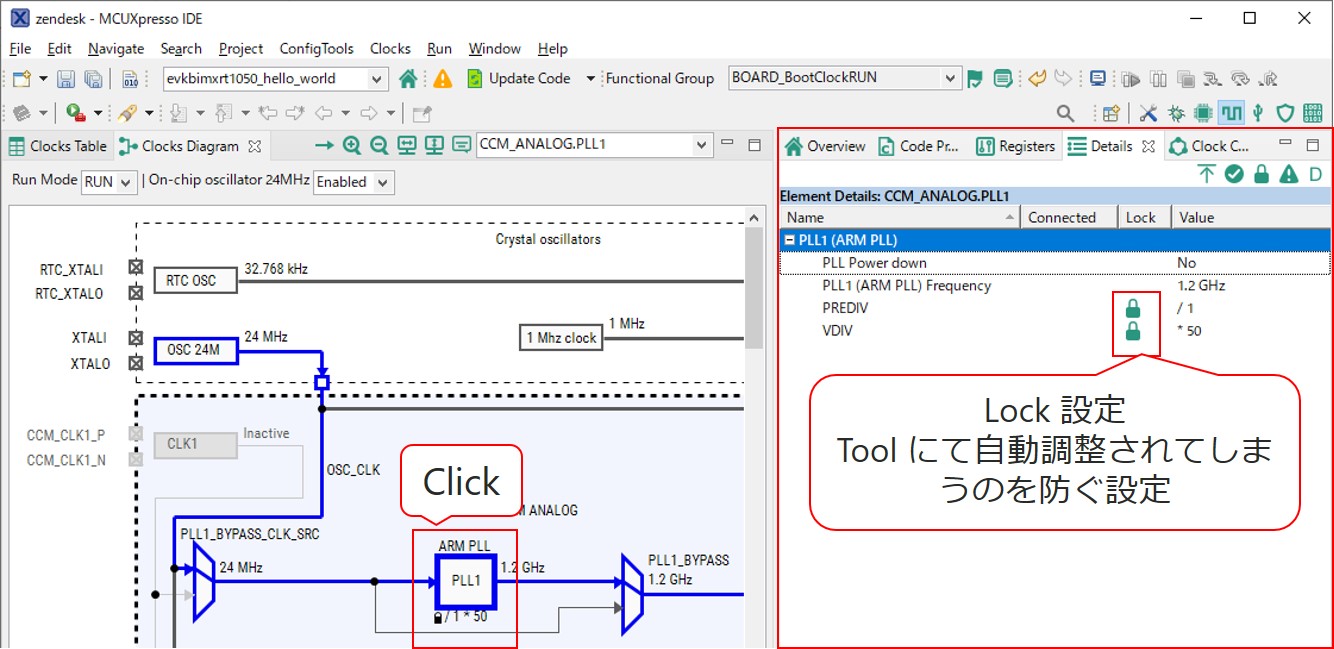The height and width of the screenshot is (649, 1334).
Task: Click the yellow undo arrow icon
Action: tap(1037, 78)
